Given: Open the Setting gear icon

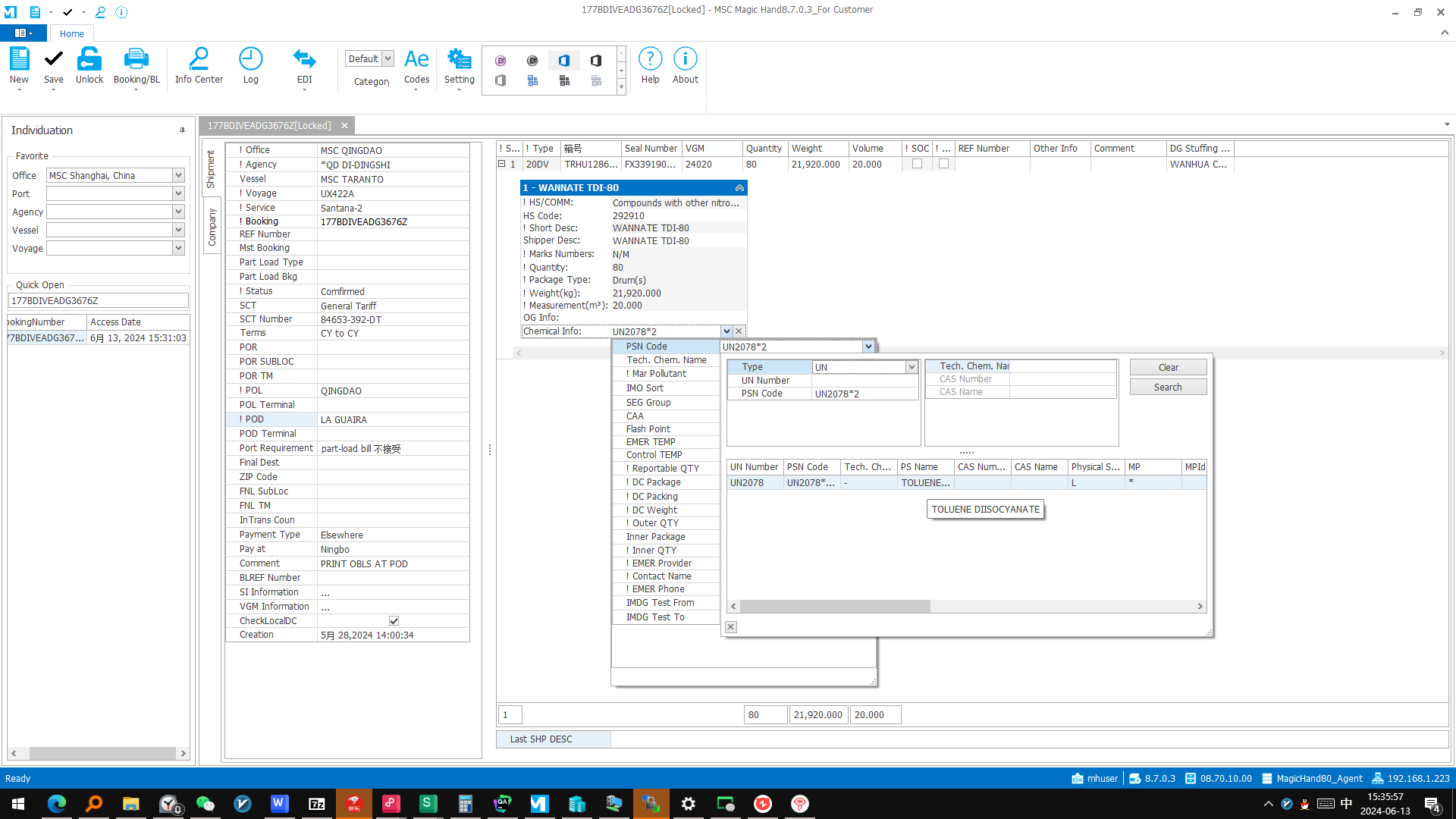Looking at the screenshot, I should [x=459, y=60].
